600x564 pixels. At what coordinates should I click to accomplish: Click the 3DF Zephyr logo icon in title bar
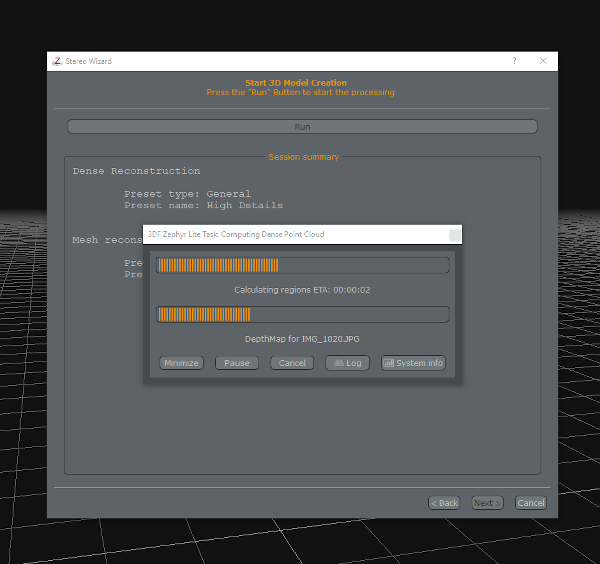click(x=57, y=61)
